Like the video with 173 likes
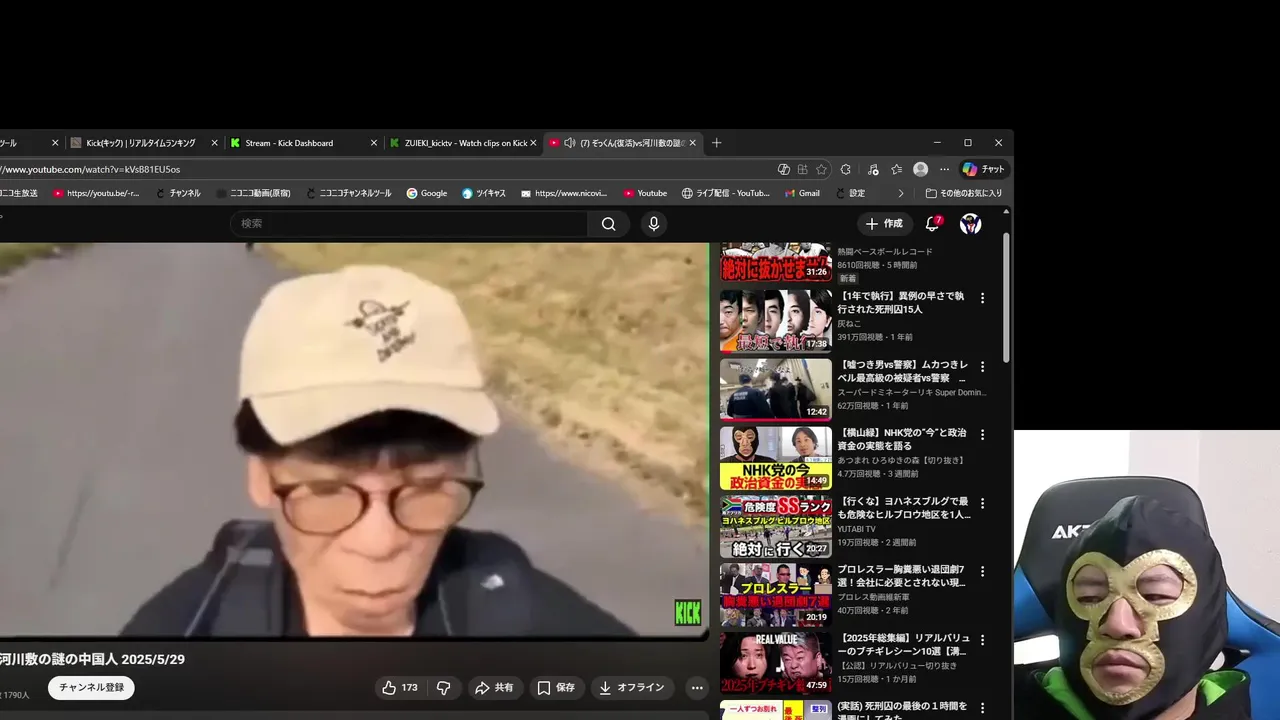This screenshot has width=1280, height=720. (399, 688)
